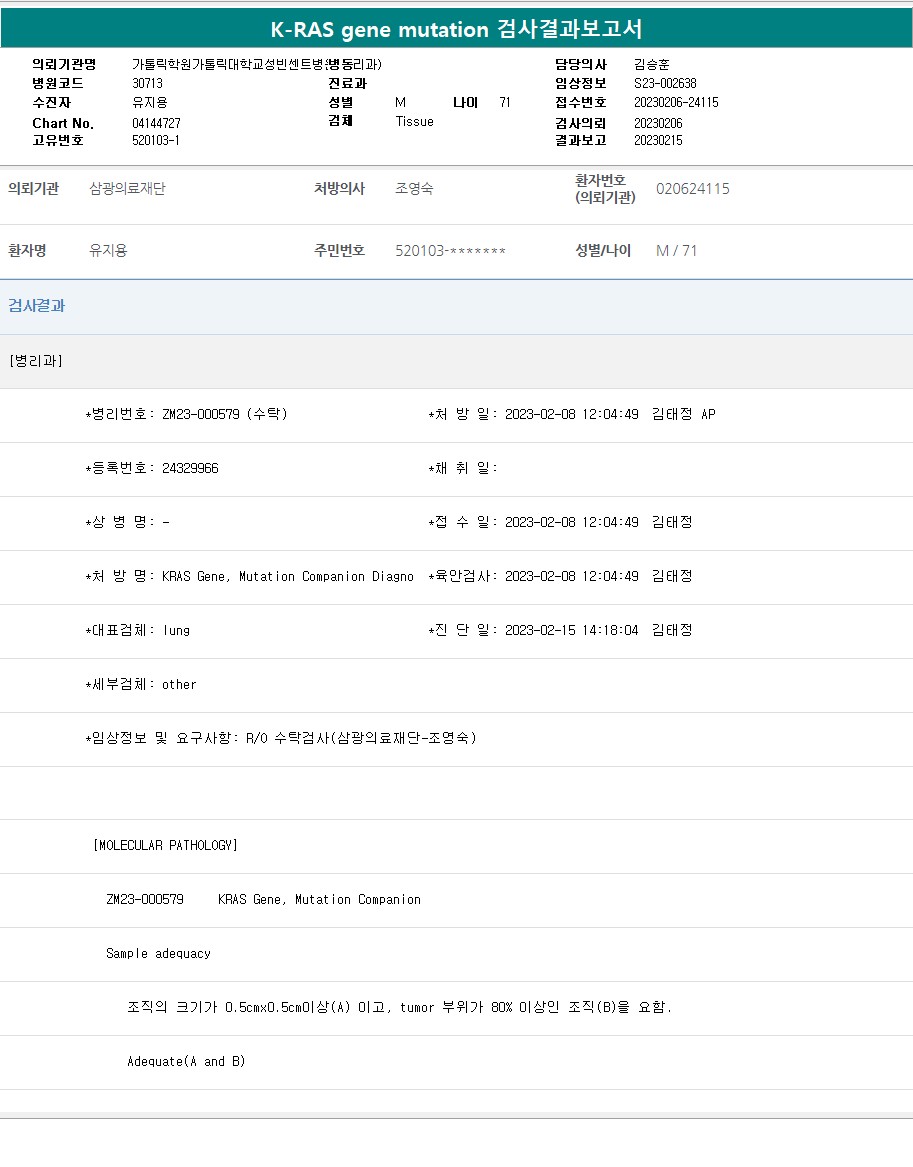The width and height of the screenshot is (913, 1167).
Task: Select the hospital code value 30713
Action: 147,84
